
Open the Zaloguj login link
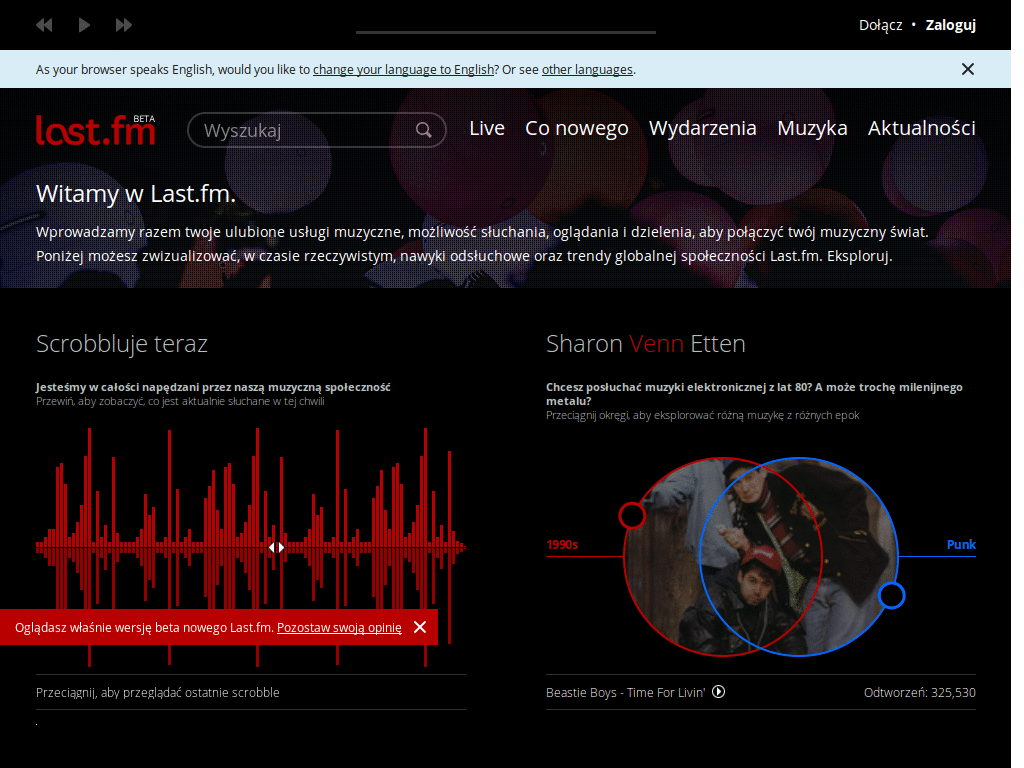(951, 25)
